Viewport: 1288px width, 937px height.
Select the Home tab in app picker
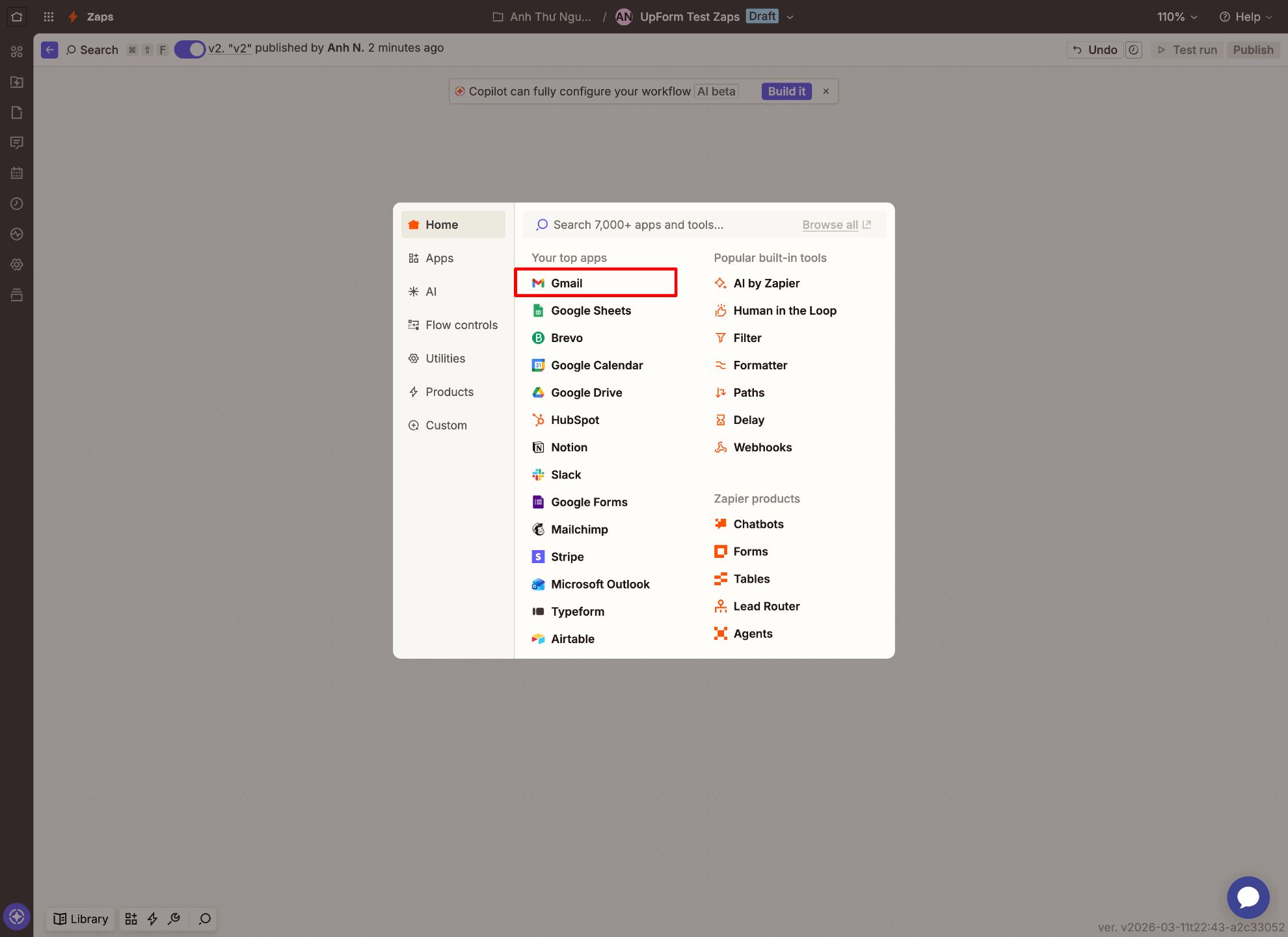click(x=453, y=224)
